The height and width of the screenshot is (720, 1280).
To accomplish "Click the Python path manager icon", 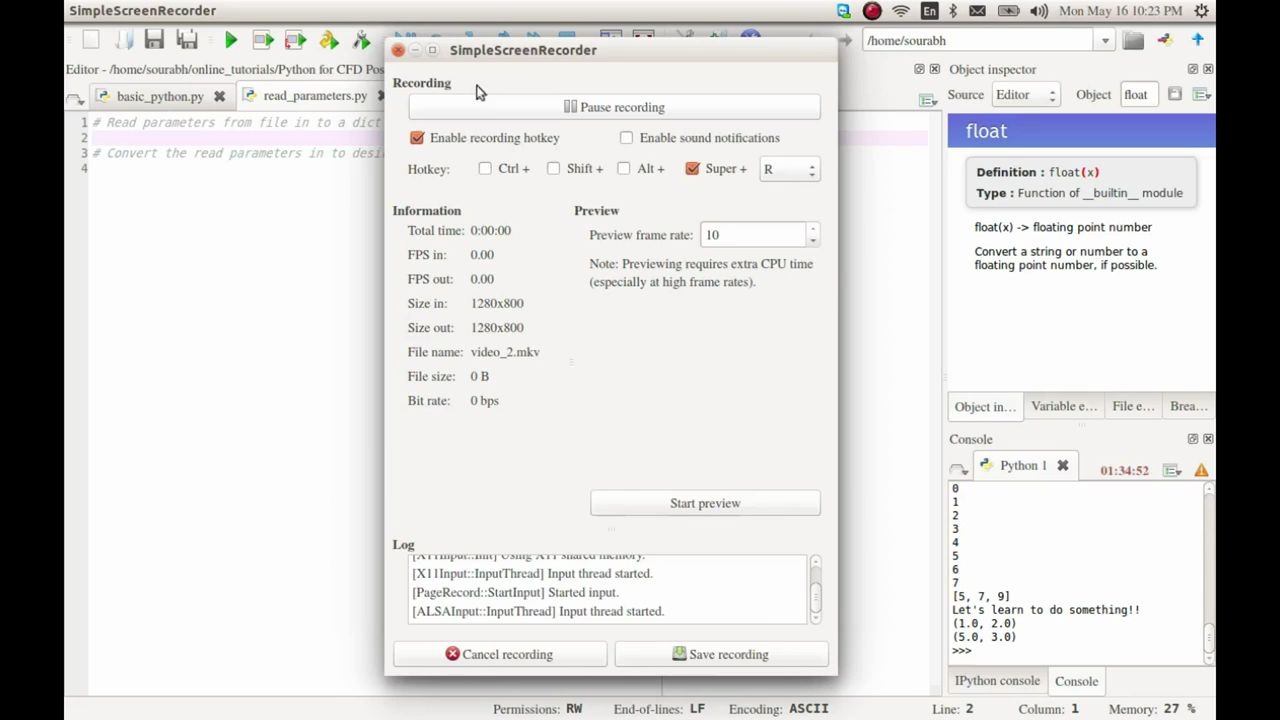I will (x=1165, y=40).
